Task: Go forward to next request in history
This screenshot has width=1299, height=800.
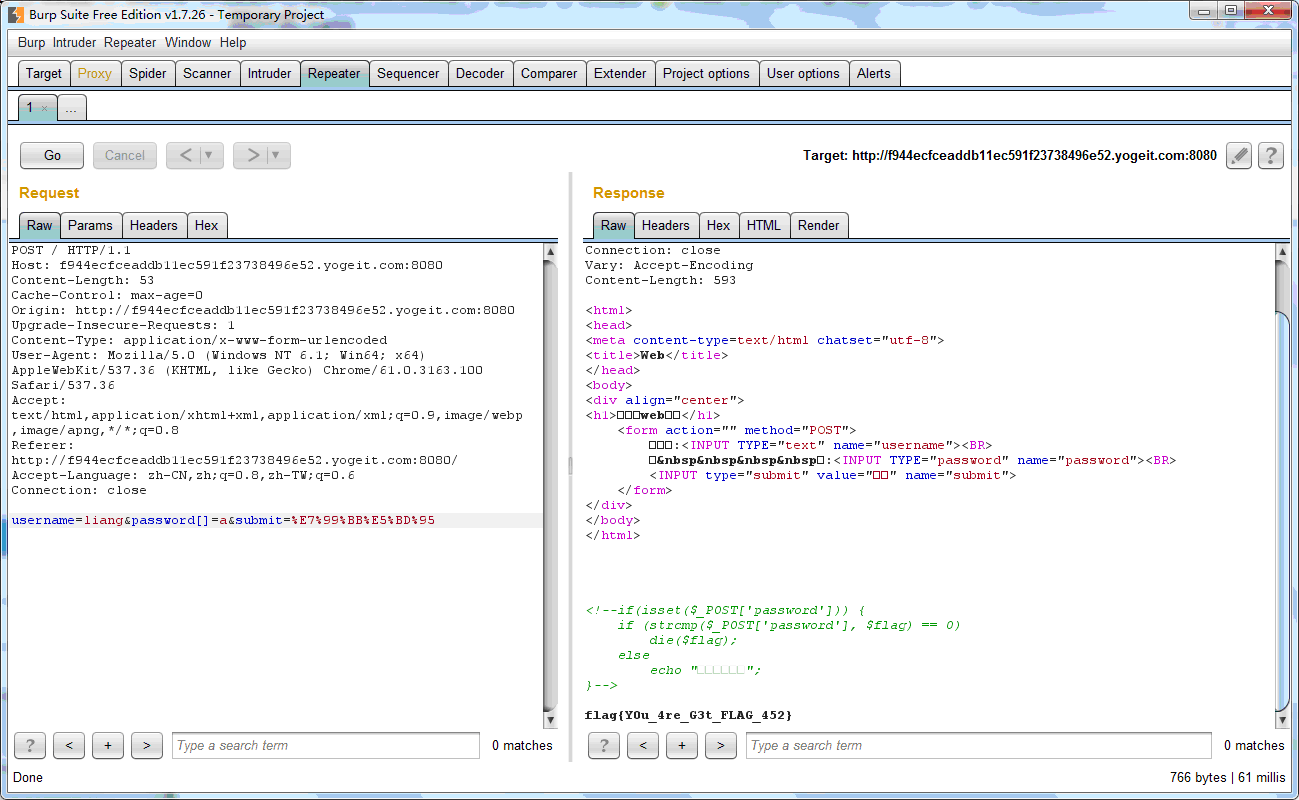Action: 253,155
